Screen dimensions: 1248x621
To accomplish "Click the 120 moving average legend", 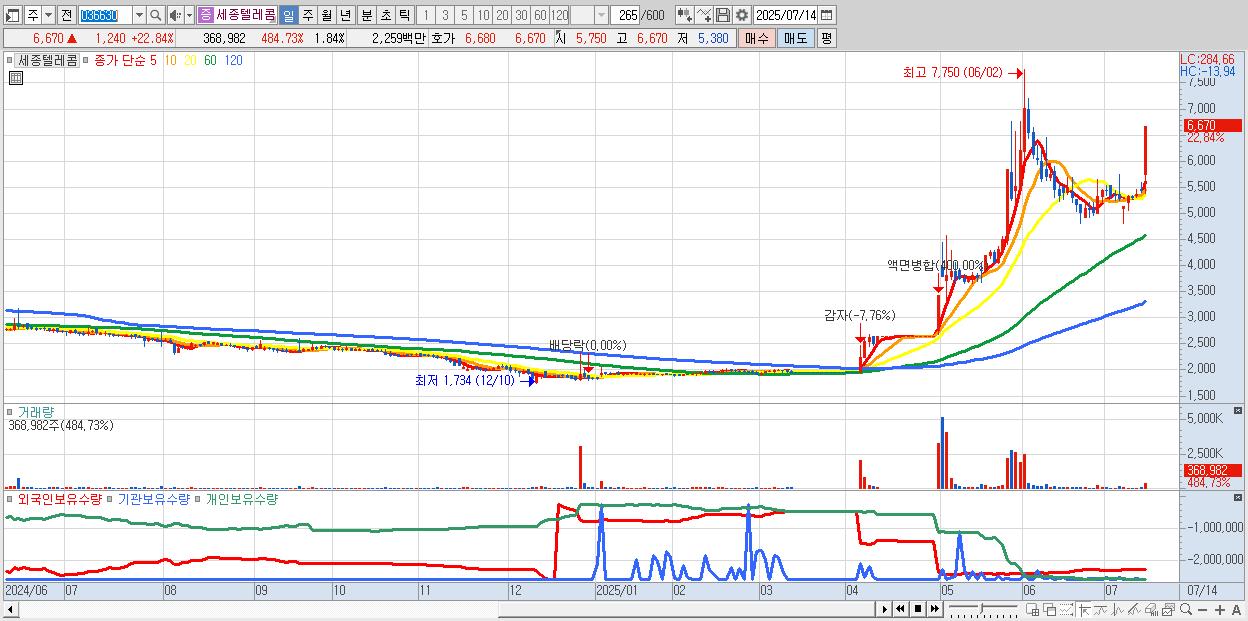I will coord(233,60).
